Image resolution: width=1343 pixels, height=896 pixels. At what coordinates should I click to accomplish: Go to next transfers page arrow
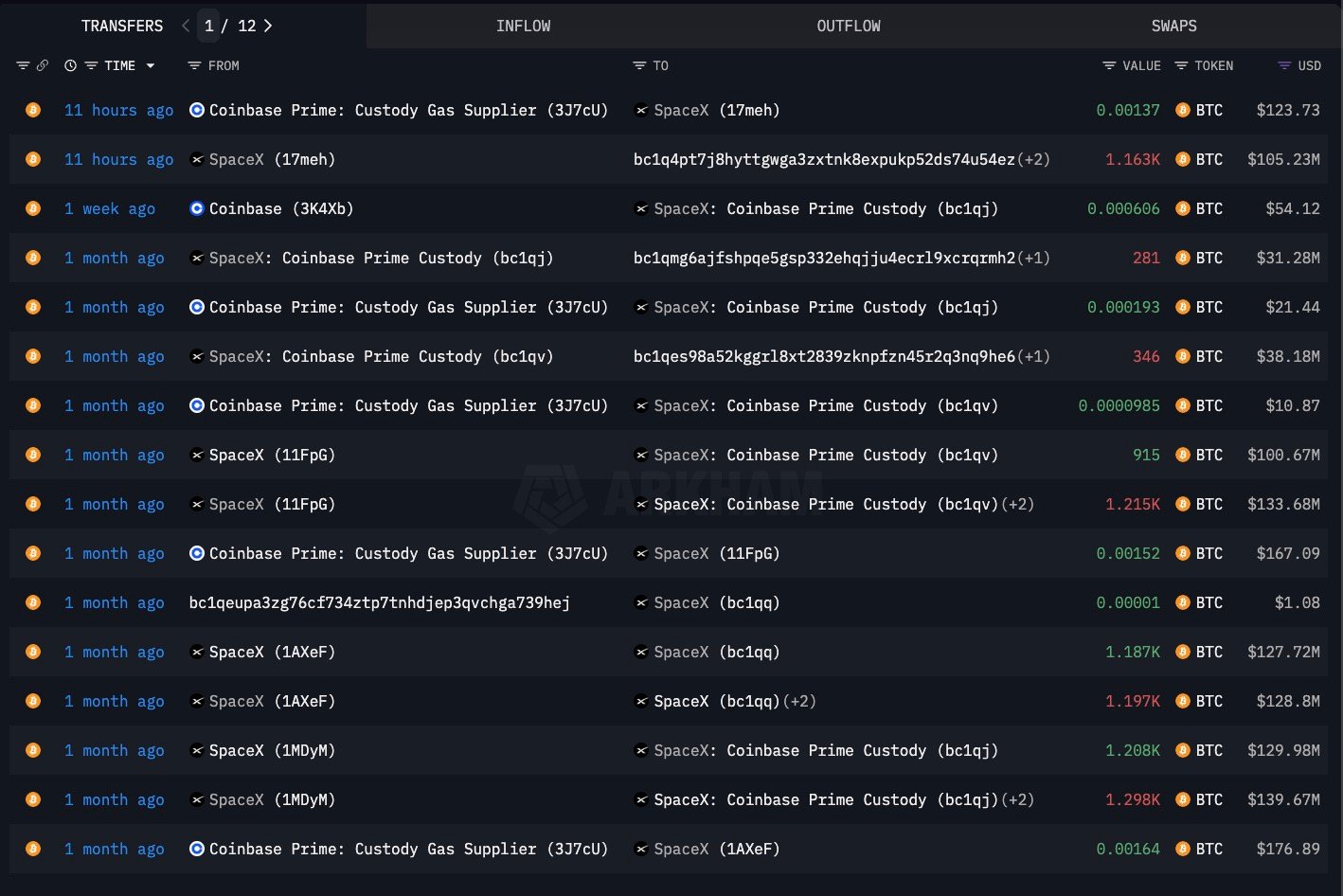click(x=268, y=26)
